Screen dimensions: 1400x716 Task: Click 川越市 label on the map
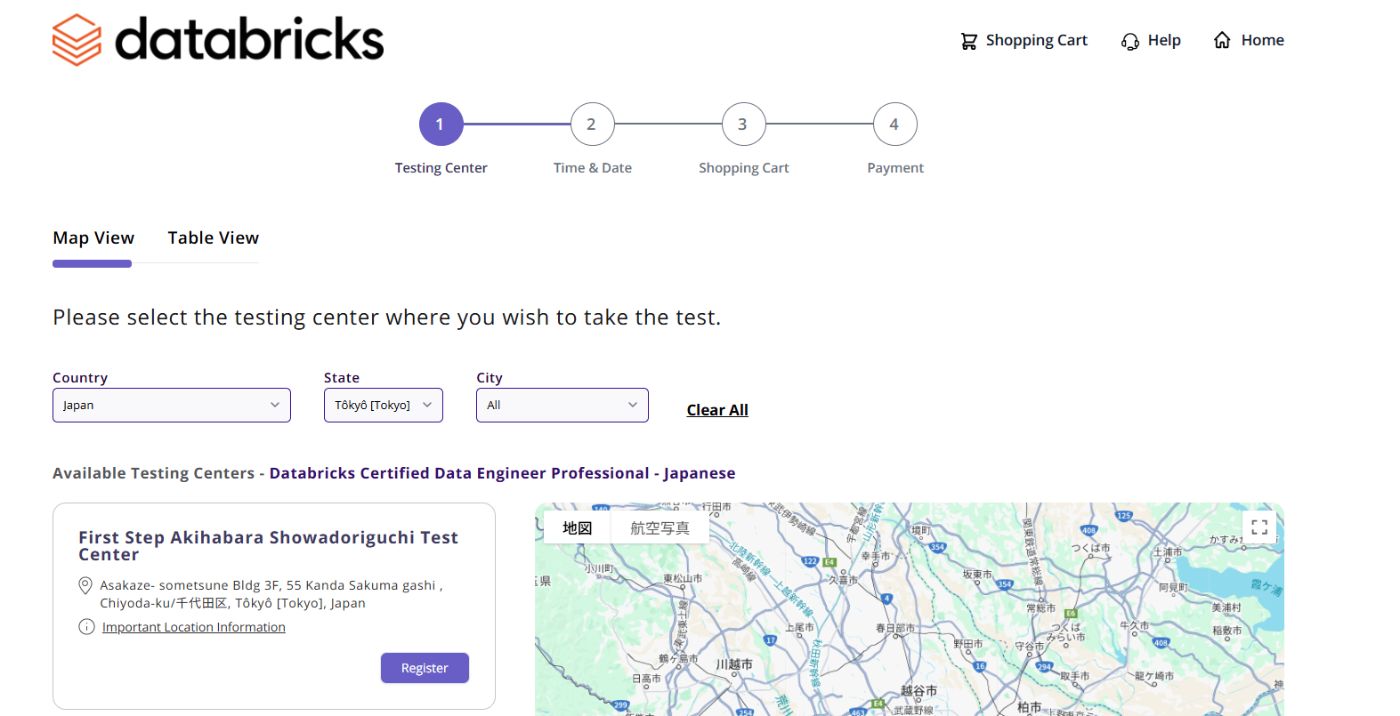click(734, 665)
